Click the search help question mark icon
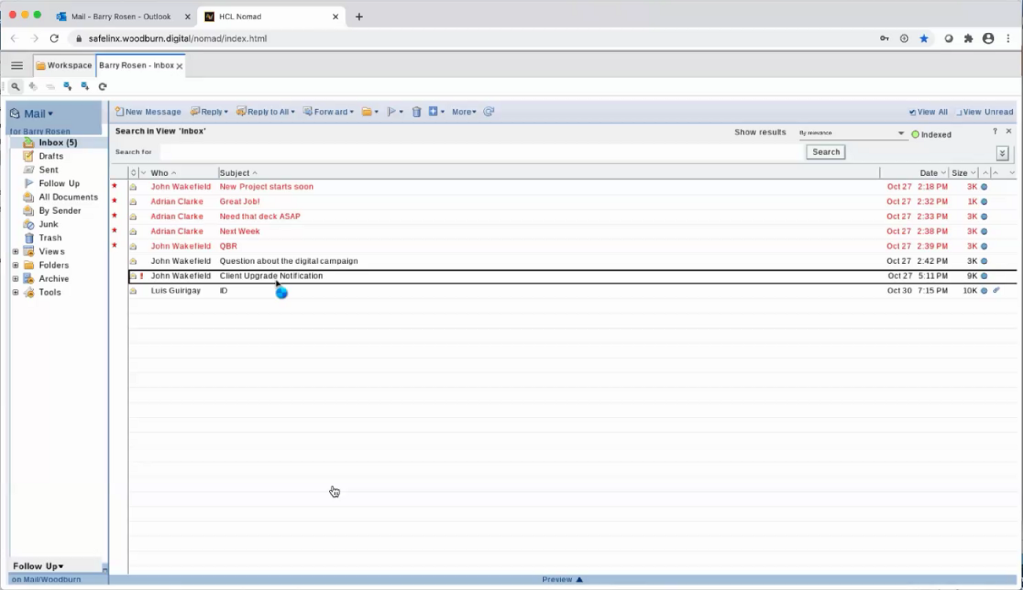 coord(995,132)
